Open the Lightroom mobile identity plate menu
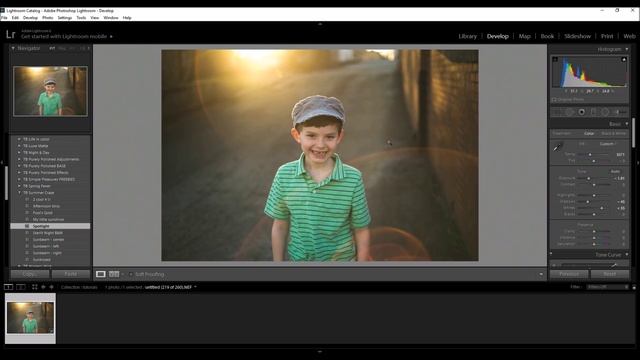 tap(111, 37)
